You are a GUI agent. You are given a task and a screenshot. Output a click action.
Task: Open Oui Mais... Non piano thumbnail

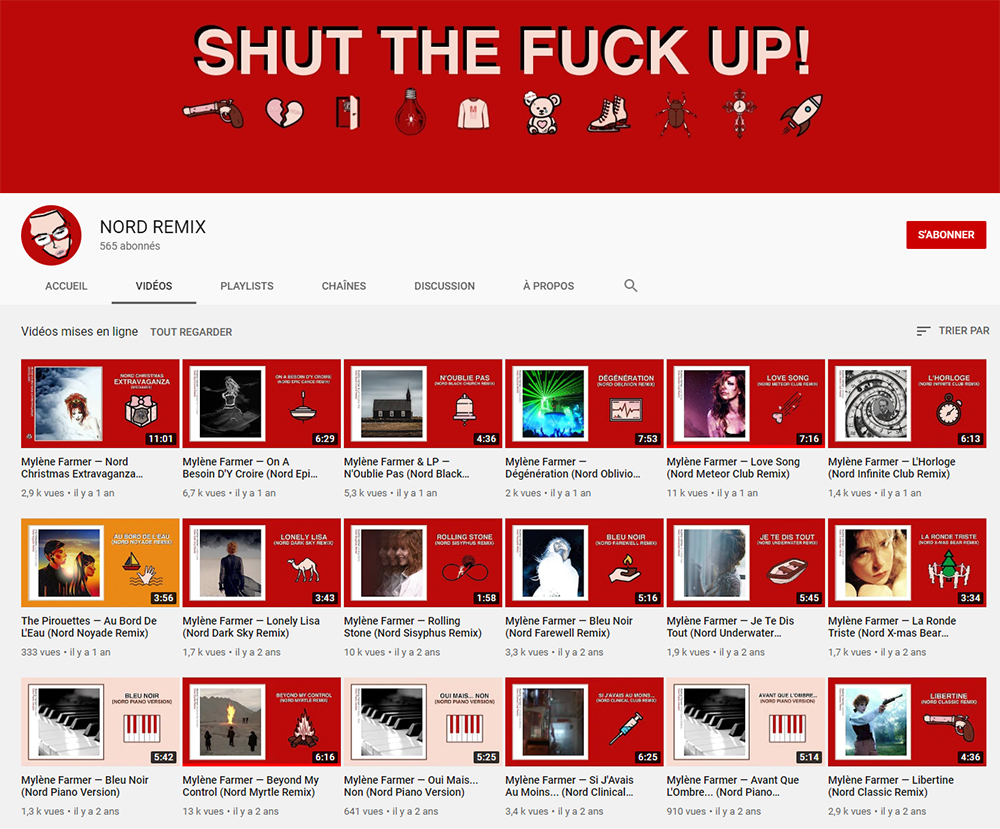[x=423, y=721]
